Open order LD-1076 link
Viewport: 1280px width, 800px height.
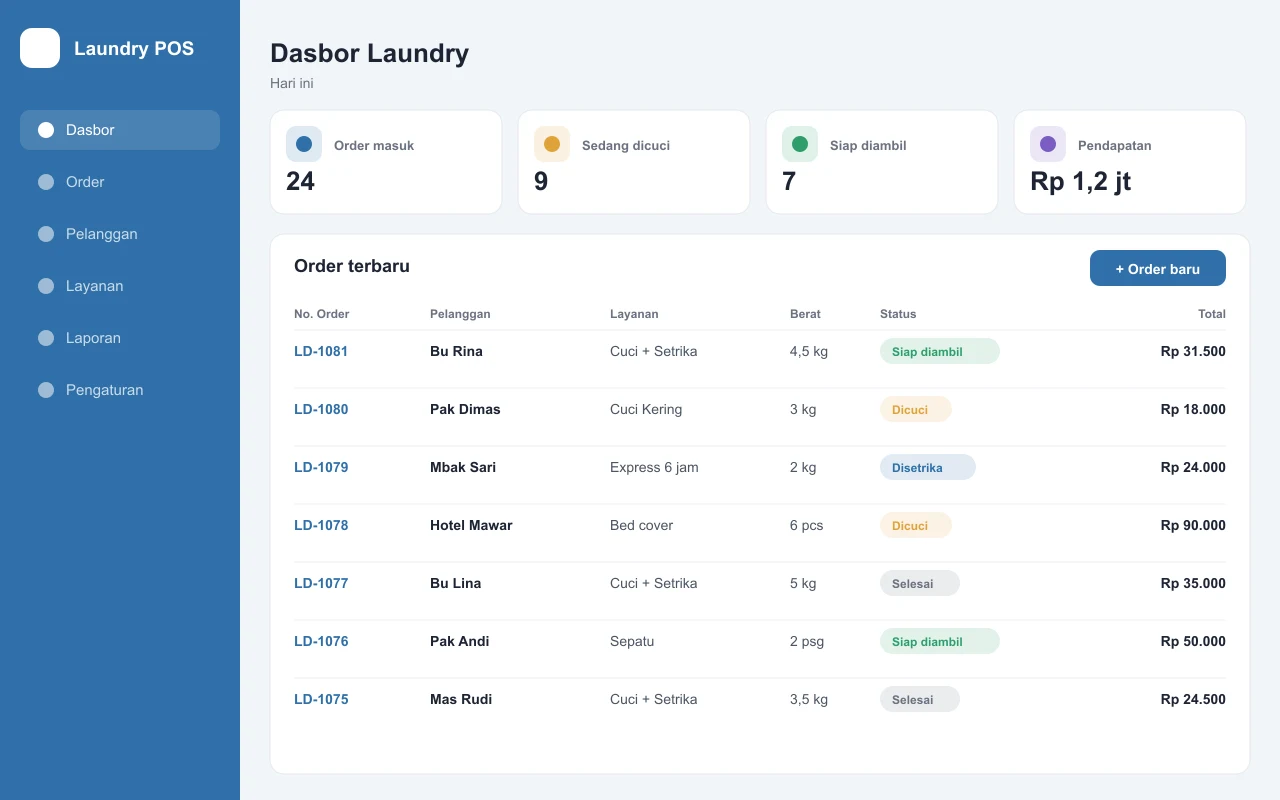321,641
